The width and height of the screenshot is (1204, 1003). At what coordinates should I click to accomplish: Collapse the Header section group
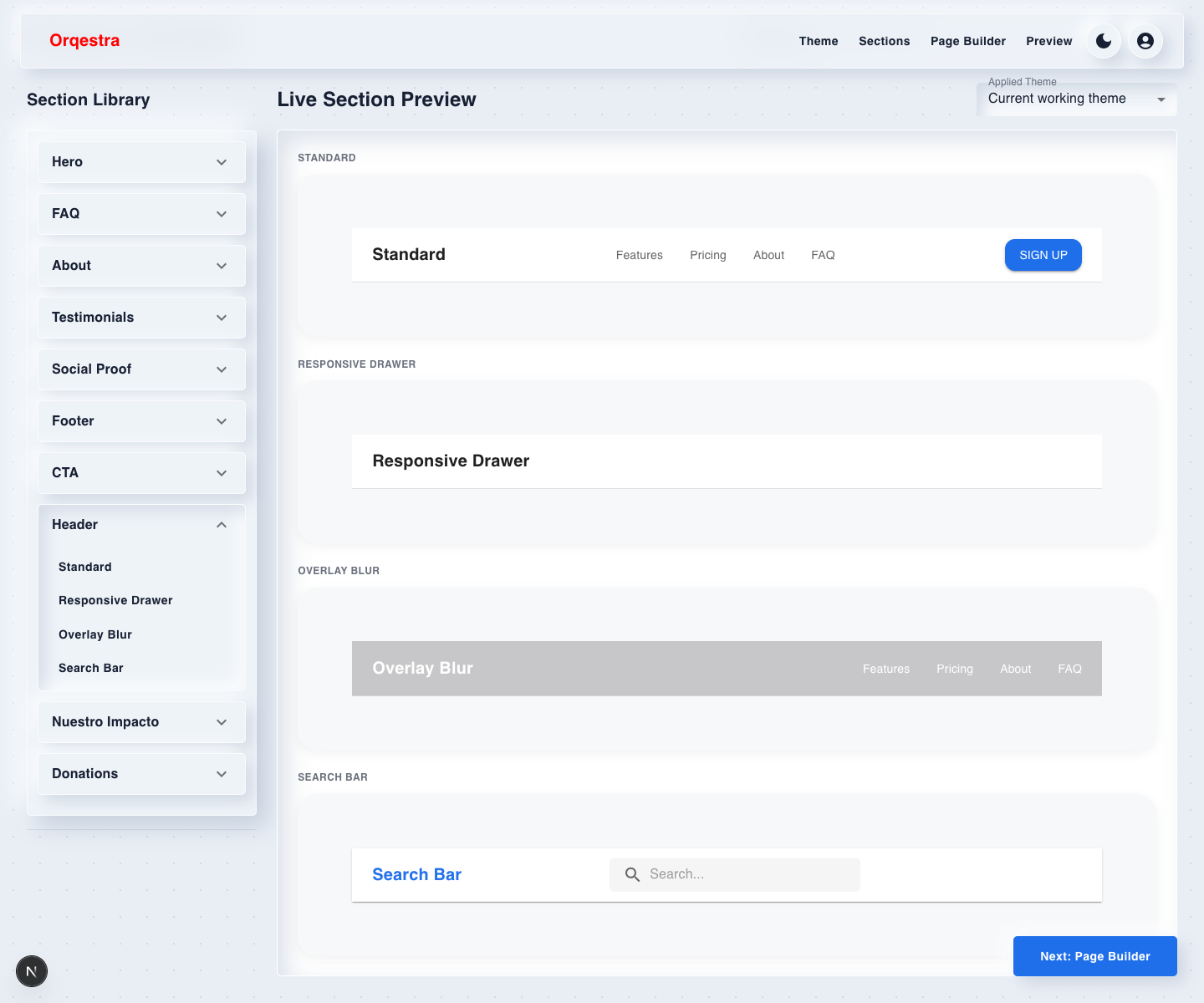142,525
